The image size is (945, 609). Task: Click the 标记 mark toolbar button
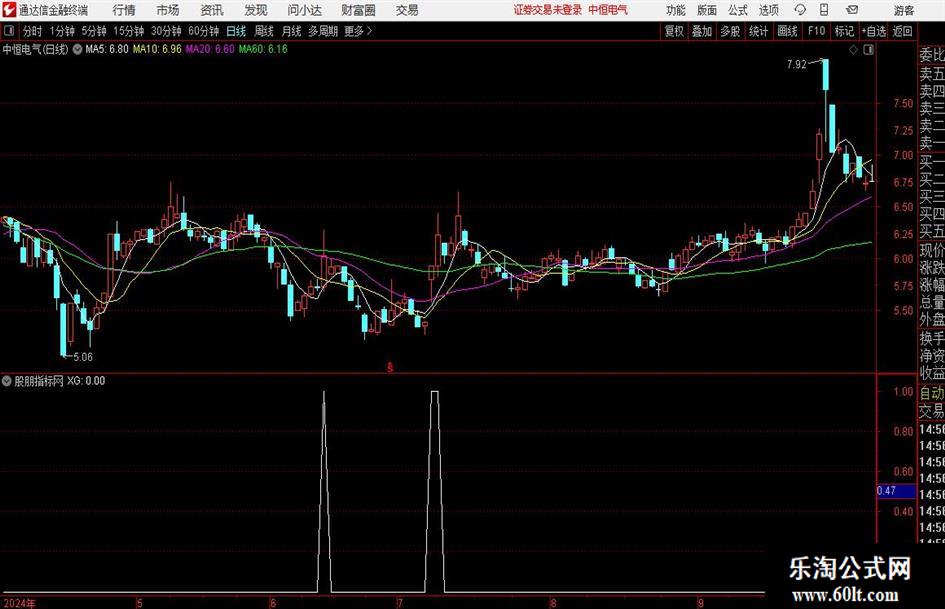click(844, 31)
